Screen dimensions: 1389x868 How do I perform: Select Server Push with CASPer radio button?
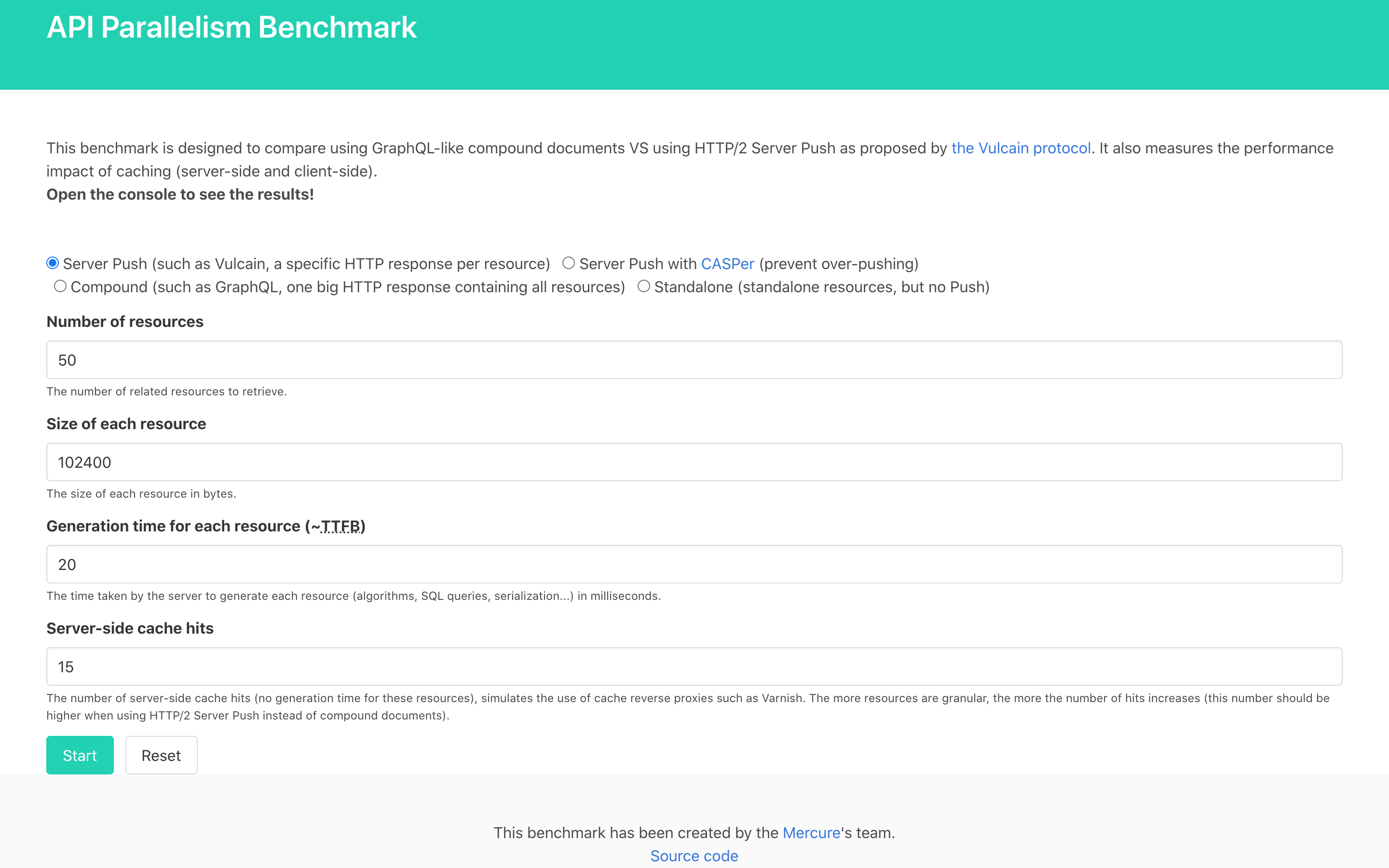tap(568, 263)
